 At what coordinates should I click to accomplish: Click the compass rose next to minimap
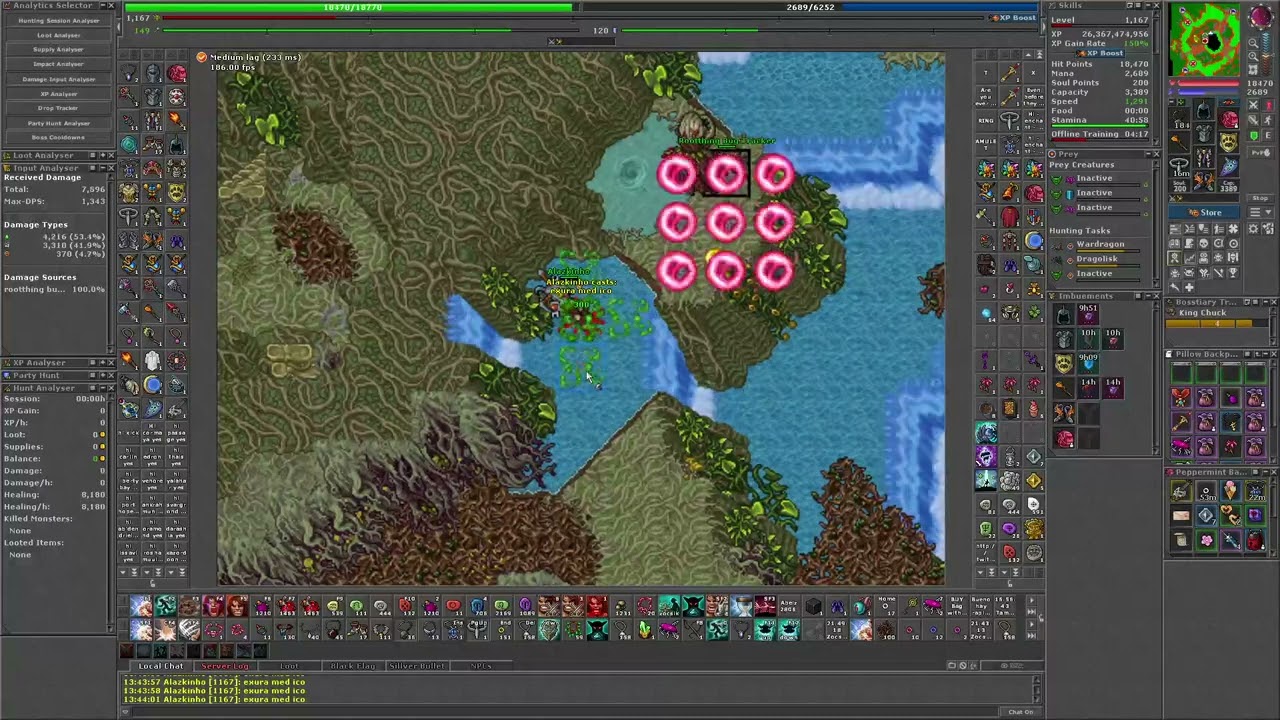(1261, 17)
